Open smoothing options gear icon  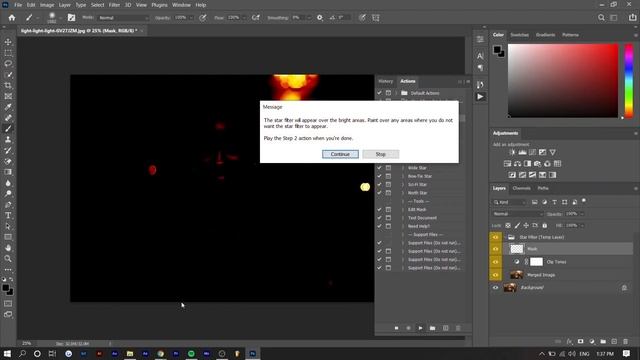(320, 18)
